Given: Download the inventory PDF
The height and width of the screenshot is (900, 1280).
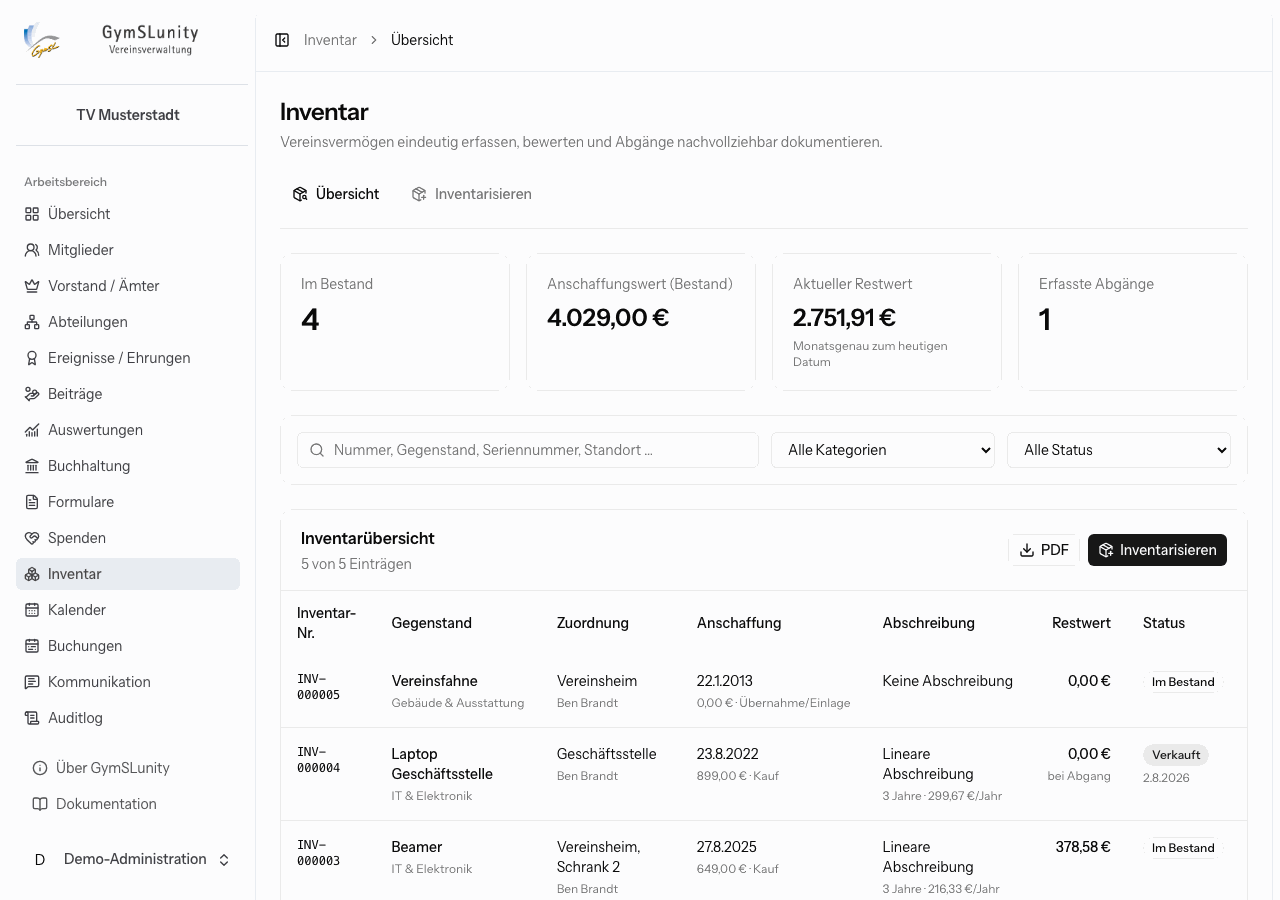Looking at the screenshot, I should (x=1044, y=550).
